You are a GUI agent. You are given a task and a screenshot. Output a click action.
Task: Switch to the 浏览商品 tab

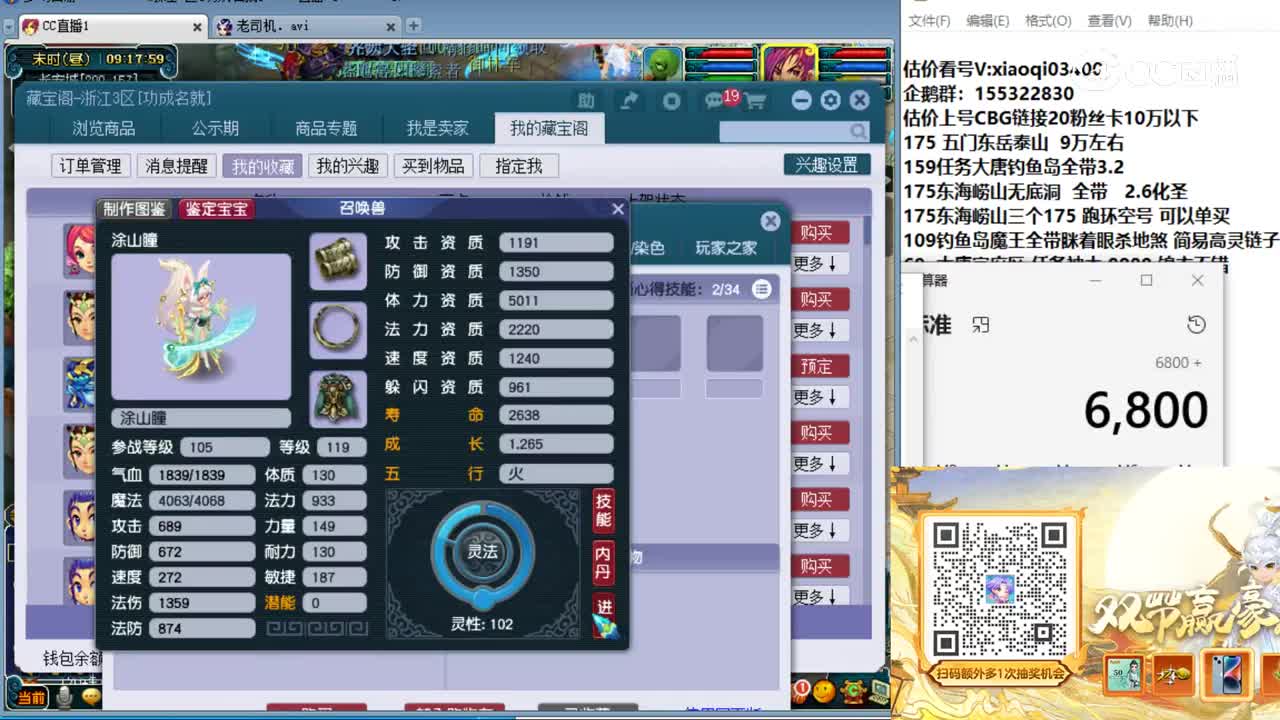[x=103, y=128]
